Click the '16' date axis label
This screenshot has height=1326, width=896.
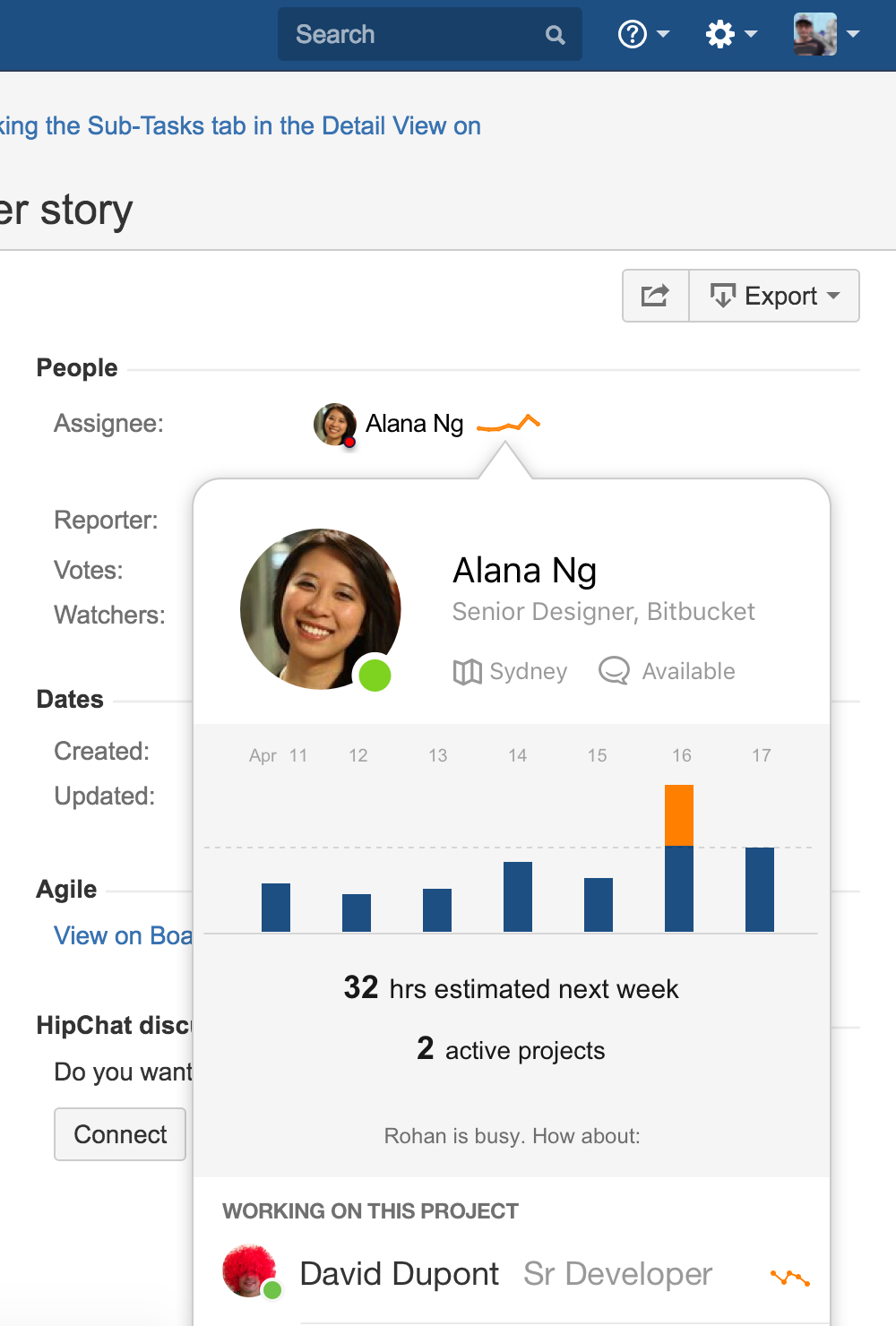pos(682,755)
